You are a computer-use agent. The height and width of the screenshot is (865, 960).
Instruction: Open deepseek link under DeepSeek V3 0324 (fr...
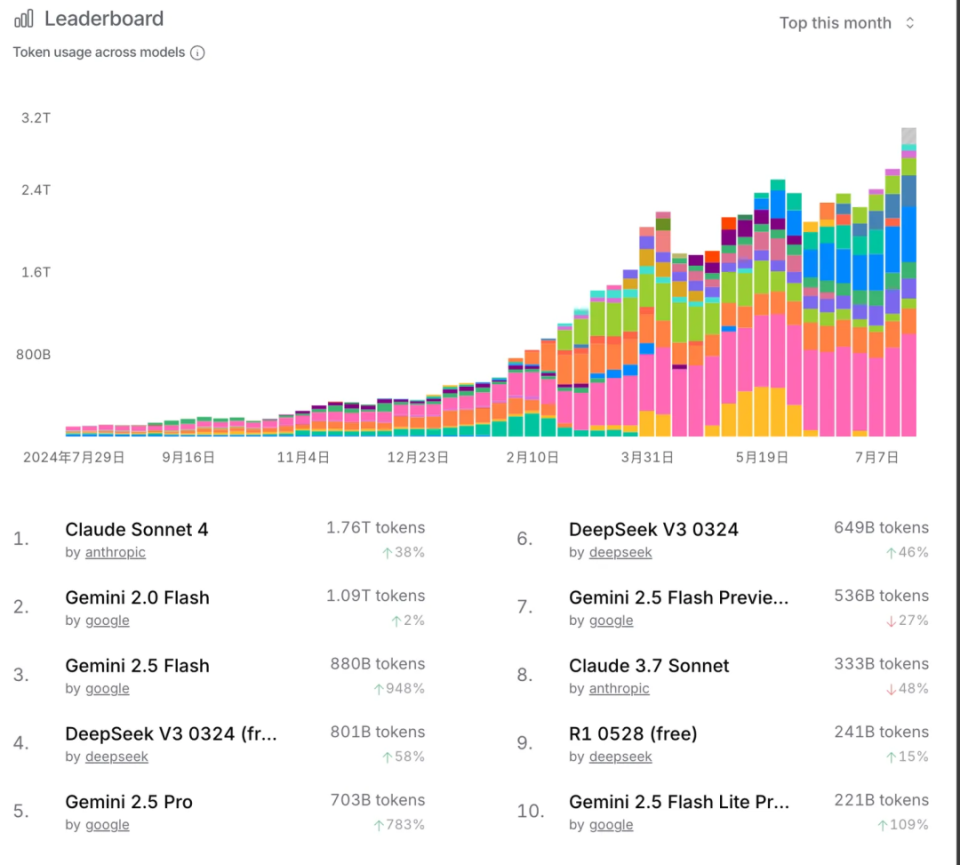[116, 757]
